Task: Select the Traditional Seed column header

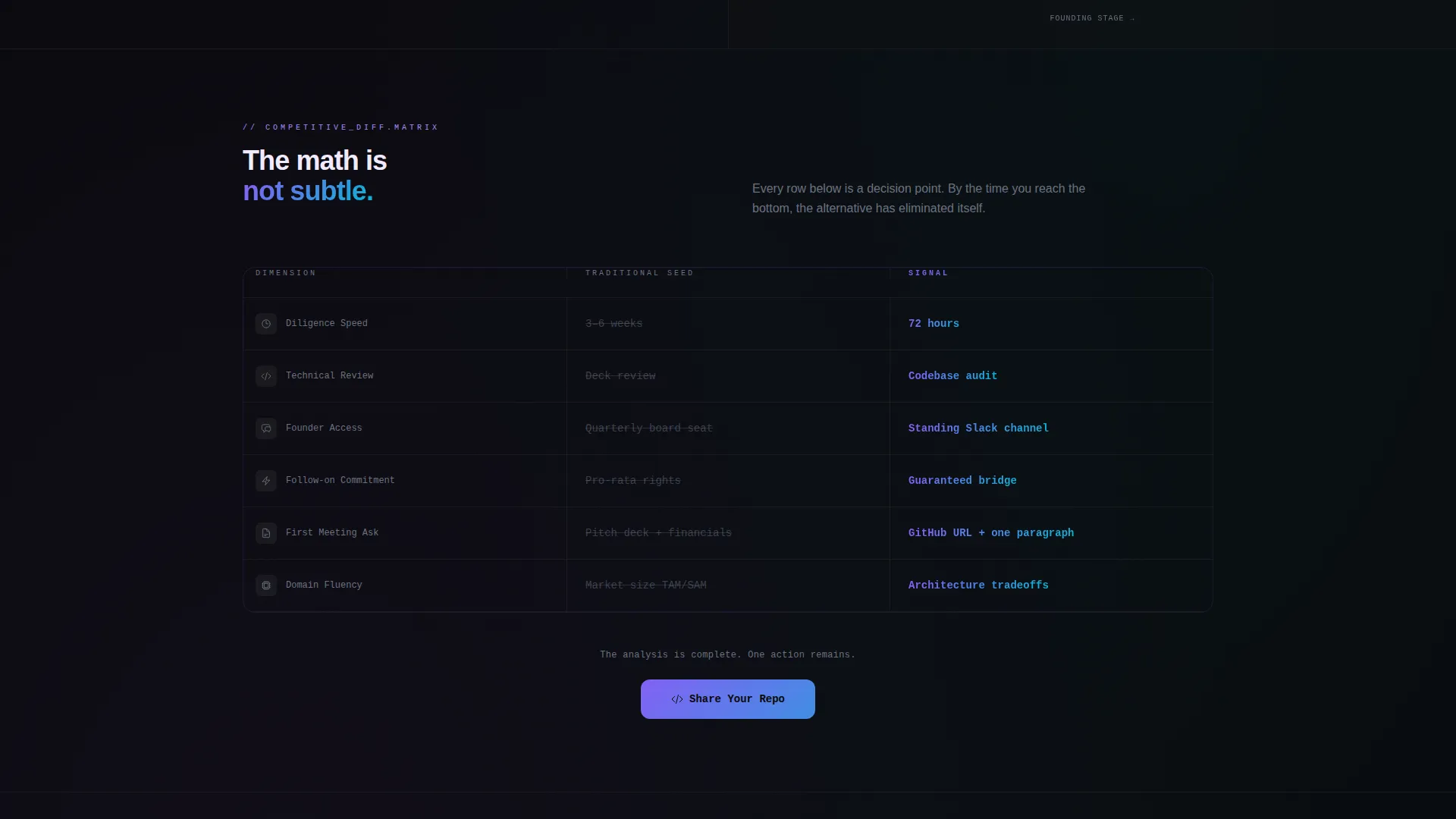Action: tap(639, 273)
